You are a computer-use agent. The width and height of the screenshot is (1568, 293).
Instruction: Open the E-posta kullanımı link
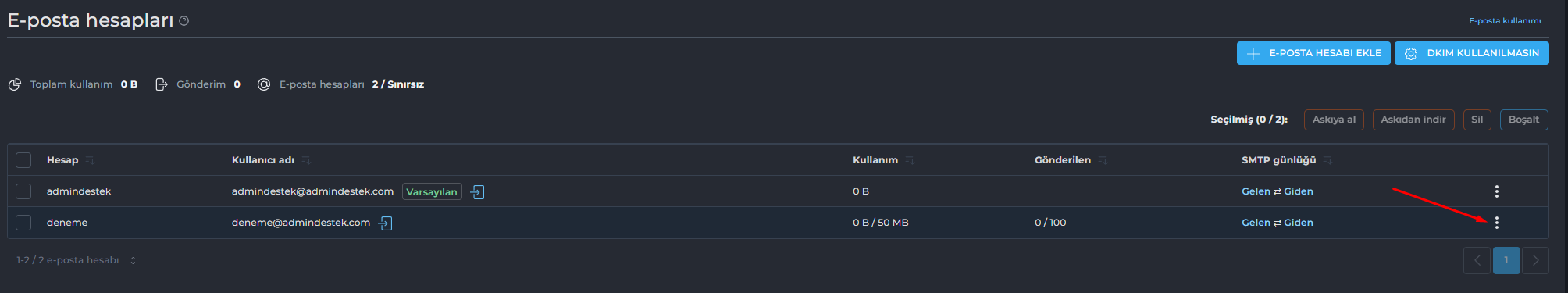1505,21
